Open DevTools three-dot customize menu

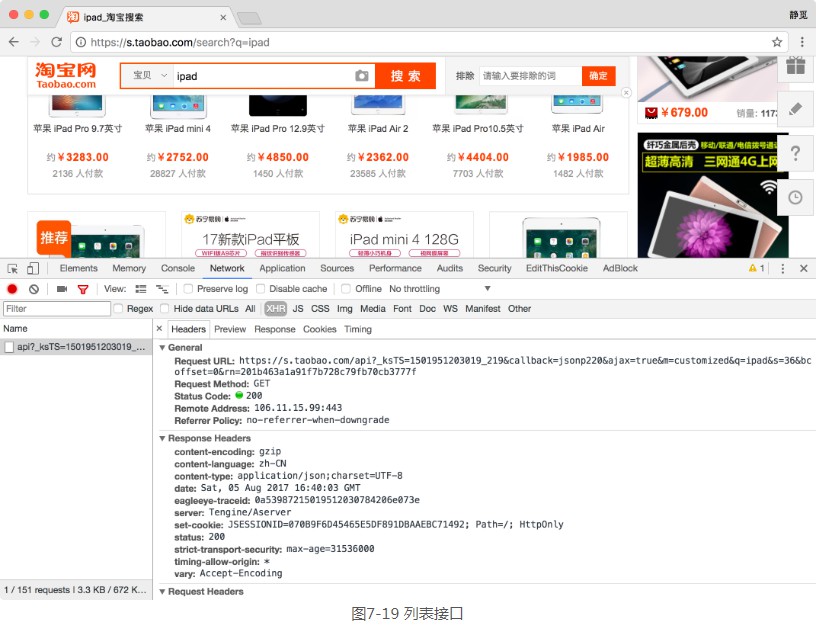[783, 268]
